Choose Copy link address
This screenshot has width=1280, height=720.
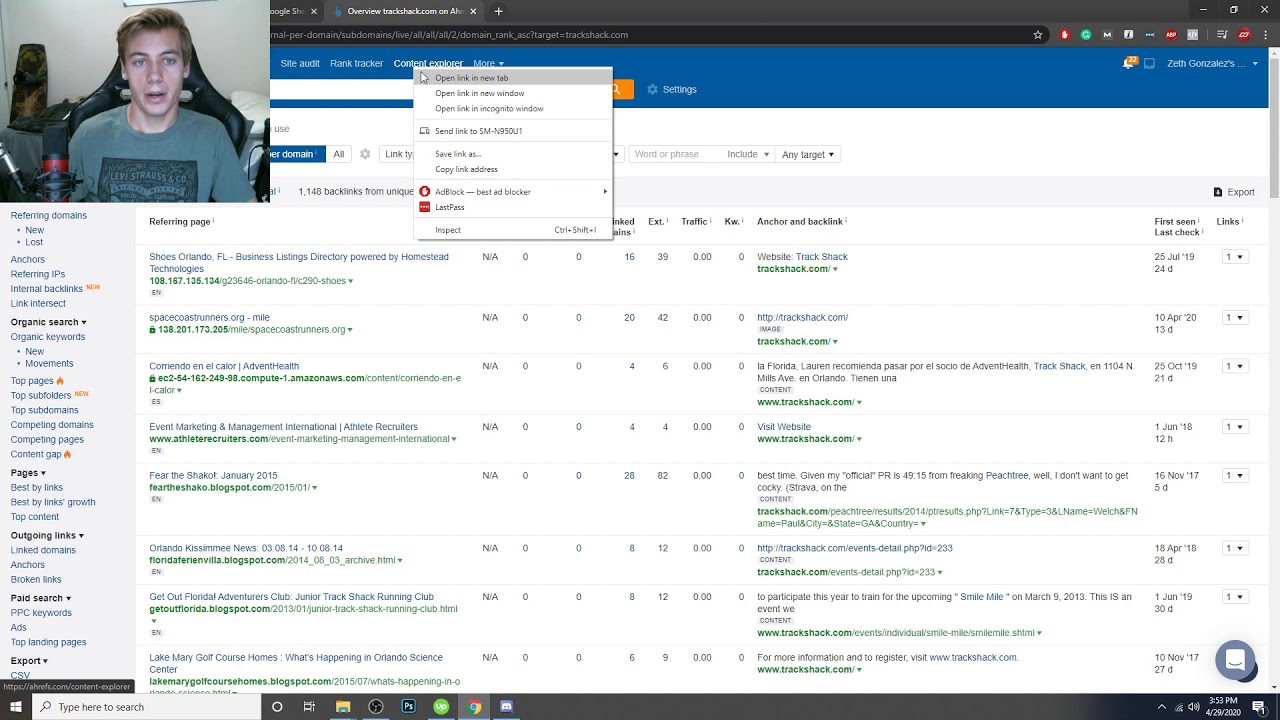(x=513, y=169)
